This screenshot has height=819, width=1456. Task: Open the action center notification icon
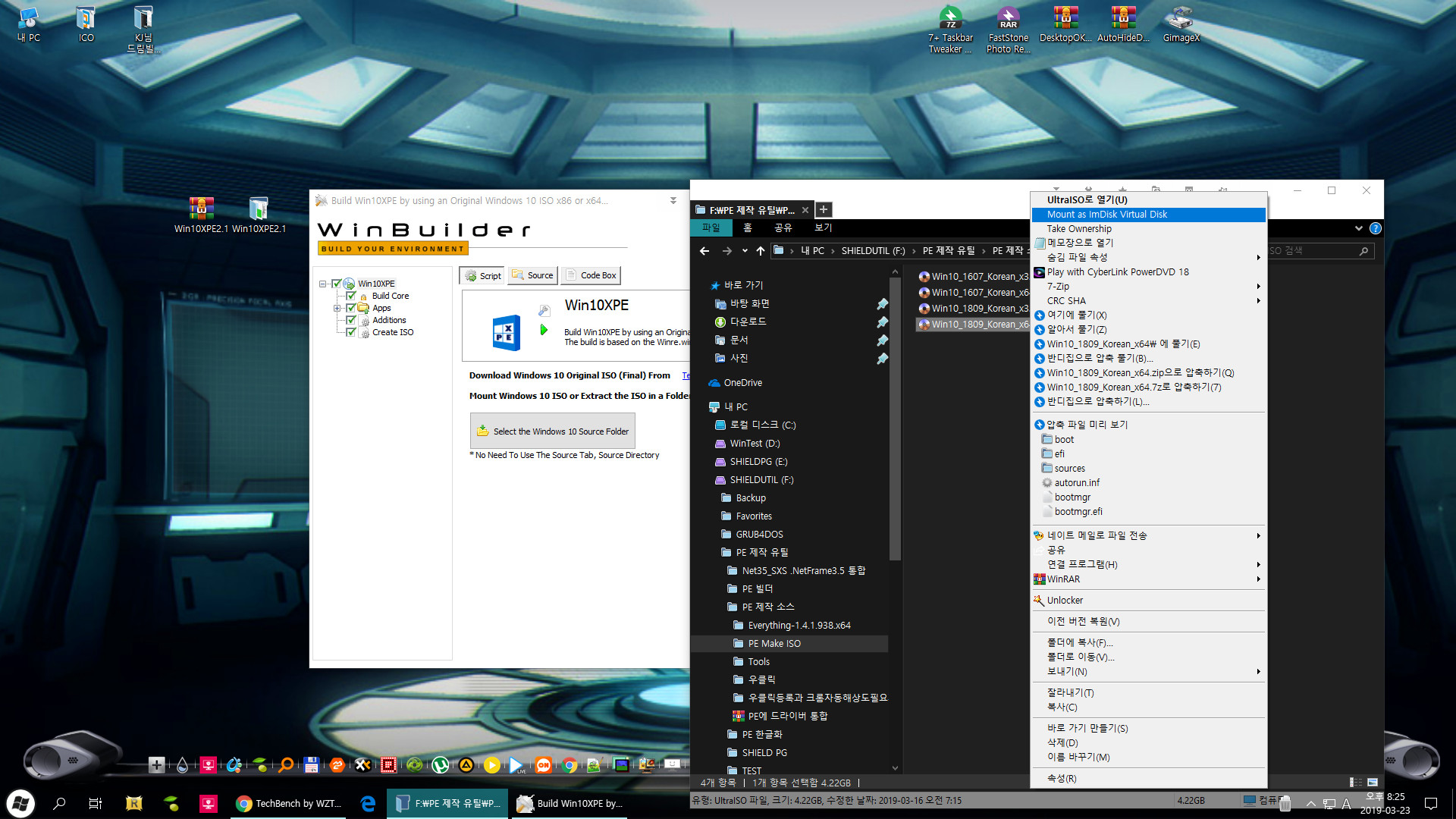coord(1431,803)
